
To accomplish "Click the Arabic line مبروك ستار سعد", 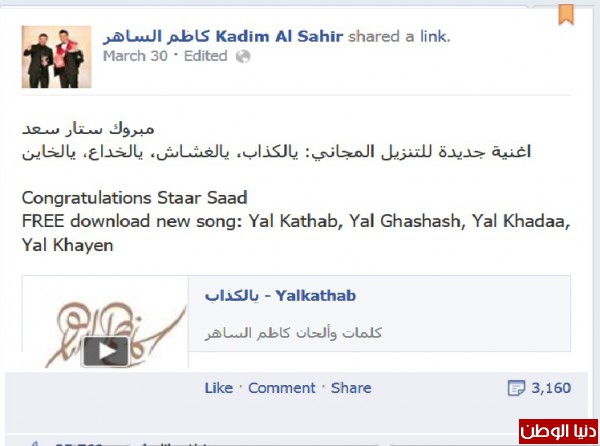I will click(x=88, y=129).
